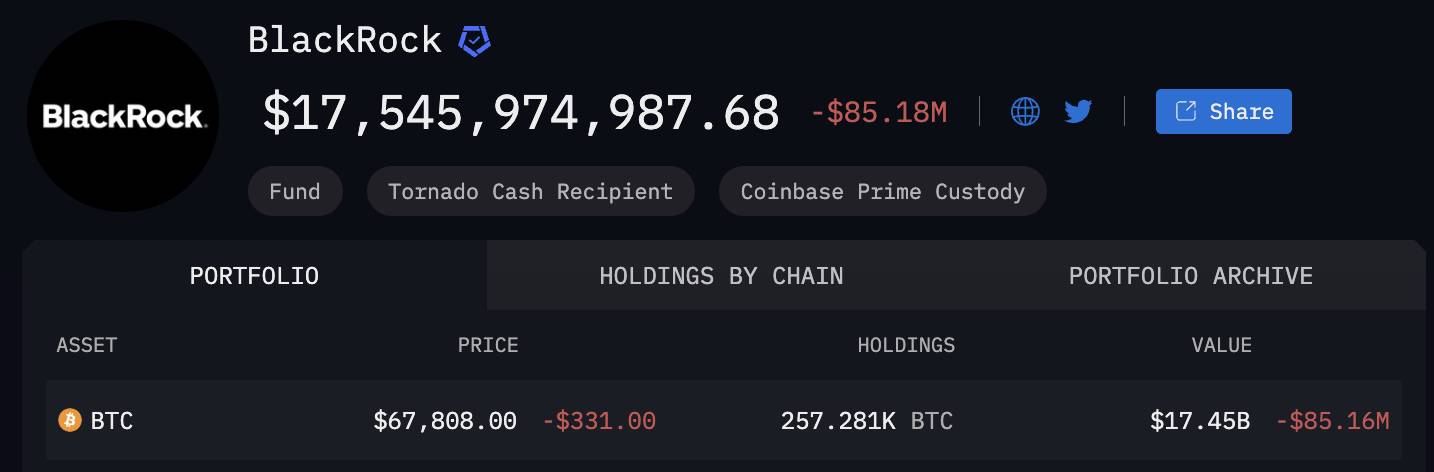Viewport: 1434px width, 472px height.
Task: Select the Tornado Cash Recipient tag
Action: coord(530,191)
